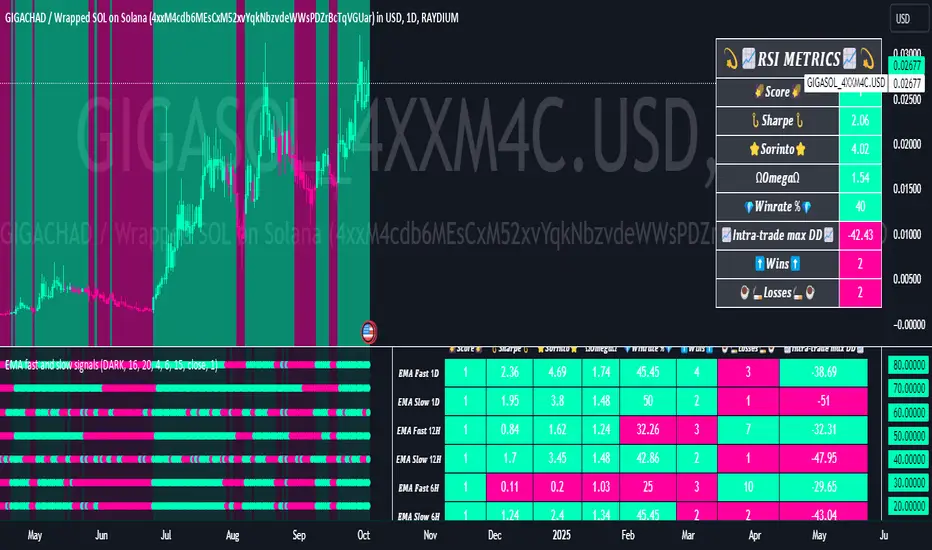Click the GIGACHAD / Wrapped SOL chart title

point(232,18)
